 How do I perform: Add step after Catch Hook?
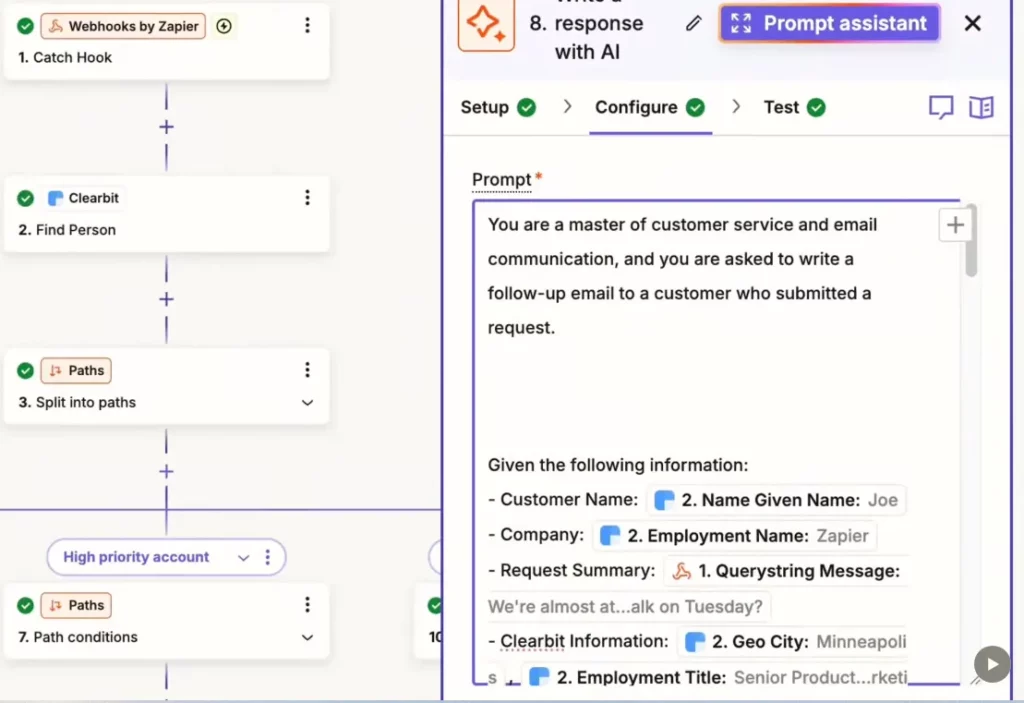click(x=167, y=127)
